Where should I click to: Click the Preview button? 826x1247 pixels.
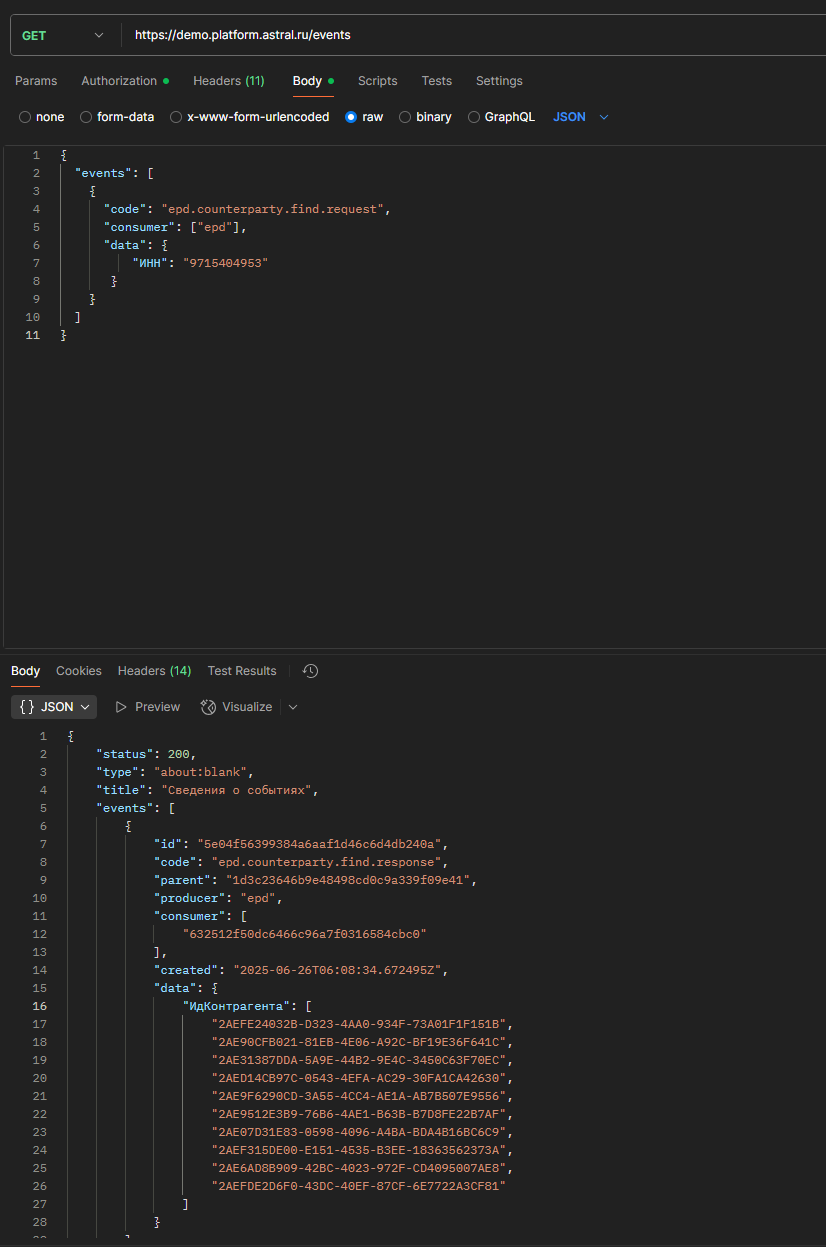click(x=147, y=707)
